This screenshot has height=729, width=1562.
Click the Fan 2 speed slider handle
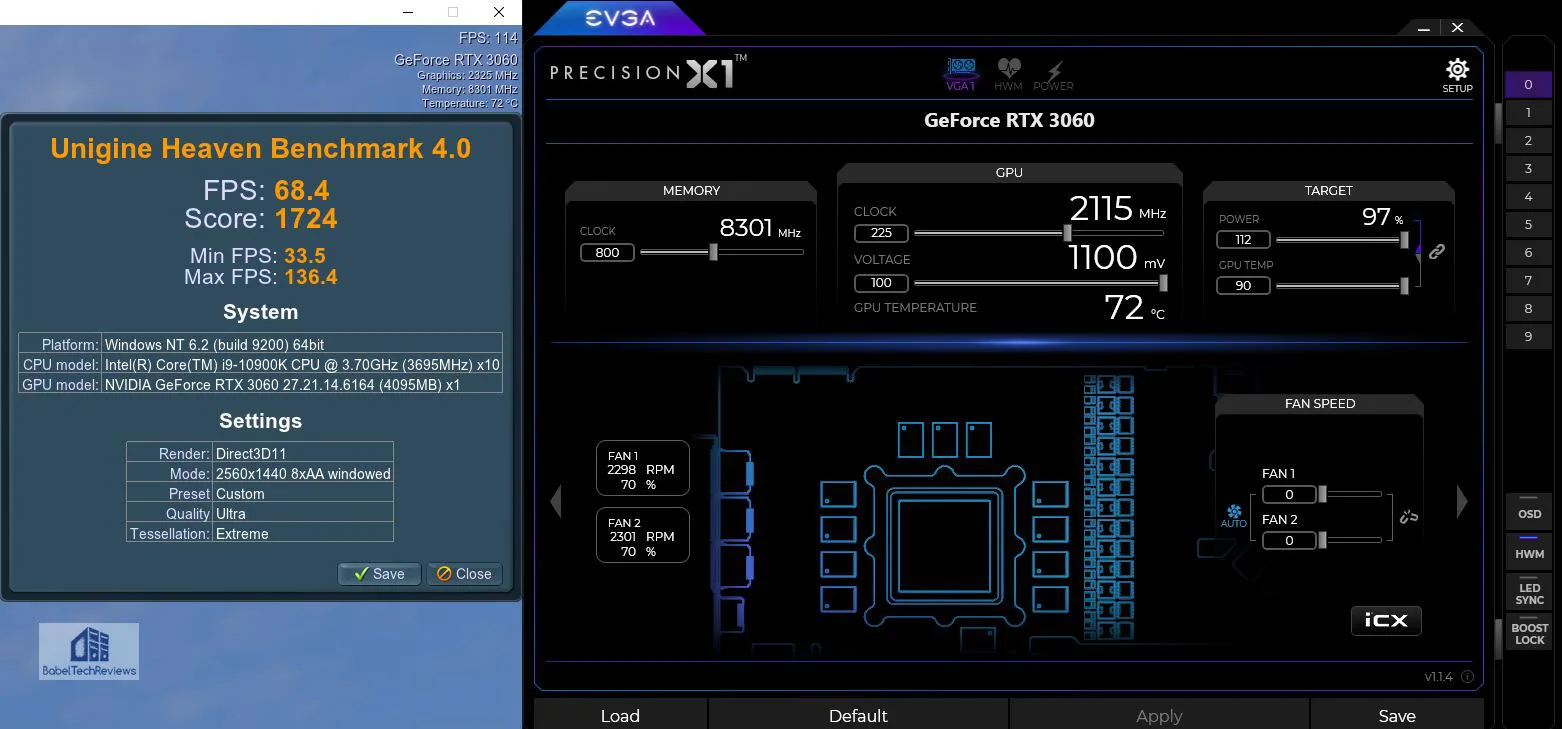[x=1322, y=540]
